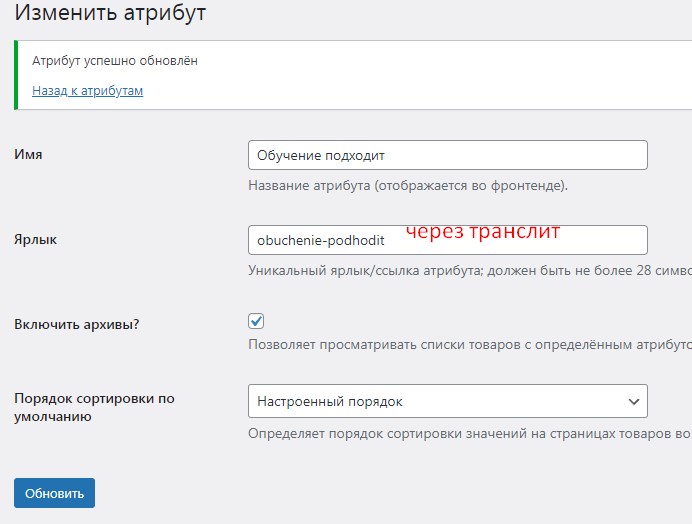The height and width of the screenshot is (524, 692).
Task: Click the 'Обновить' button
Action: point(54,493)
